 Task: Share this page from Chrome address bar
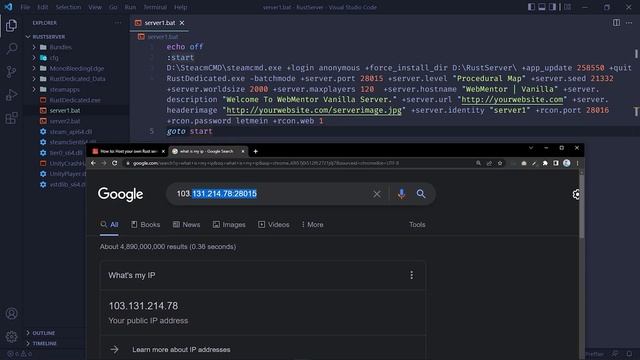(x=489, y=163)
